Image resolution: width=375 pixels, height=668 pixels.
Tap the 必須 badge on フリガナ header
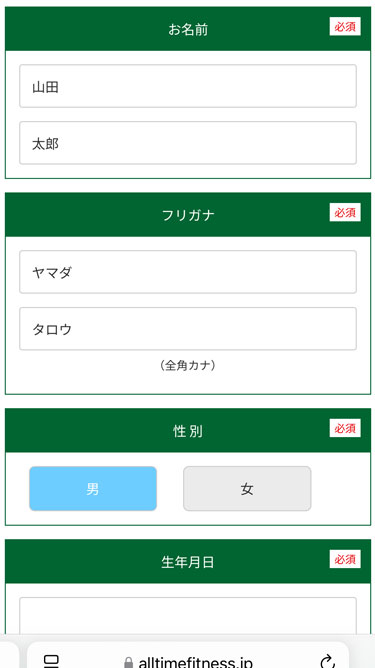tap(345, 212)
